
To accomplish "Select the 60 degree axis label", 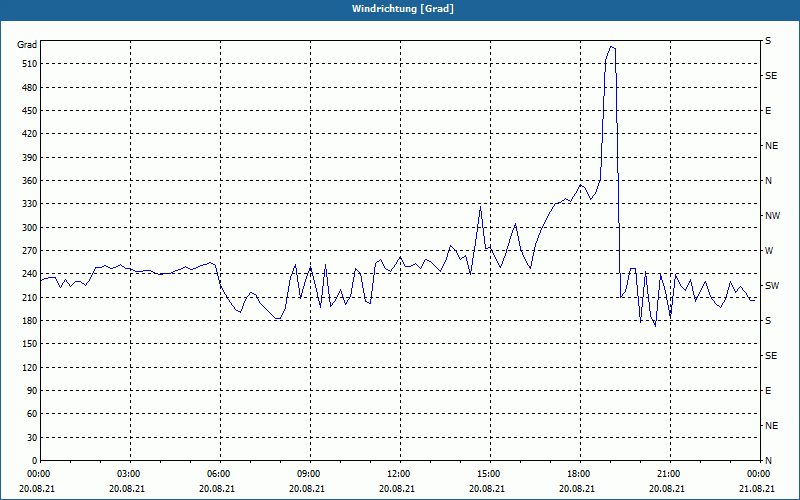I will [32, 414].
